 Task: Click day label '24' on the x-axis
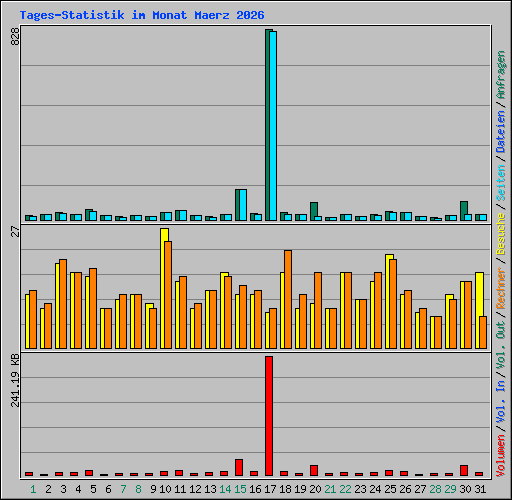375,489
